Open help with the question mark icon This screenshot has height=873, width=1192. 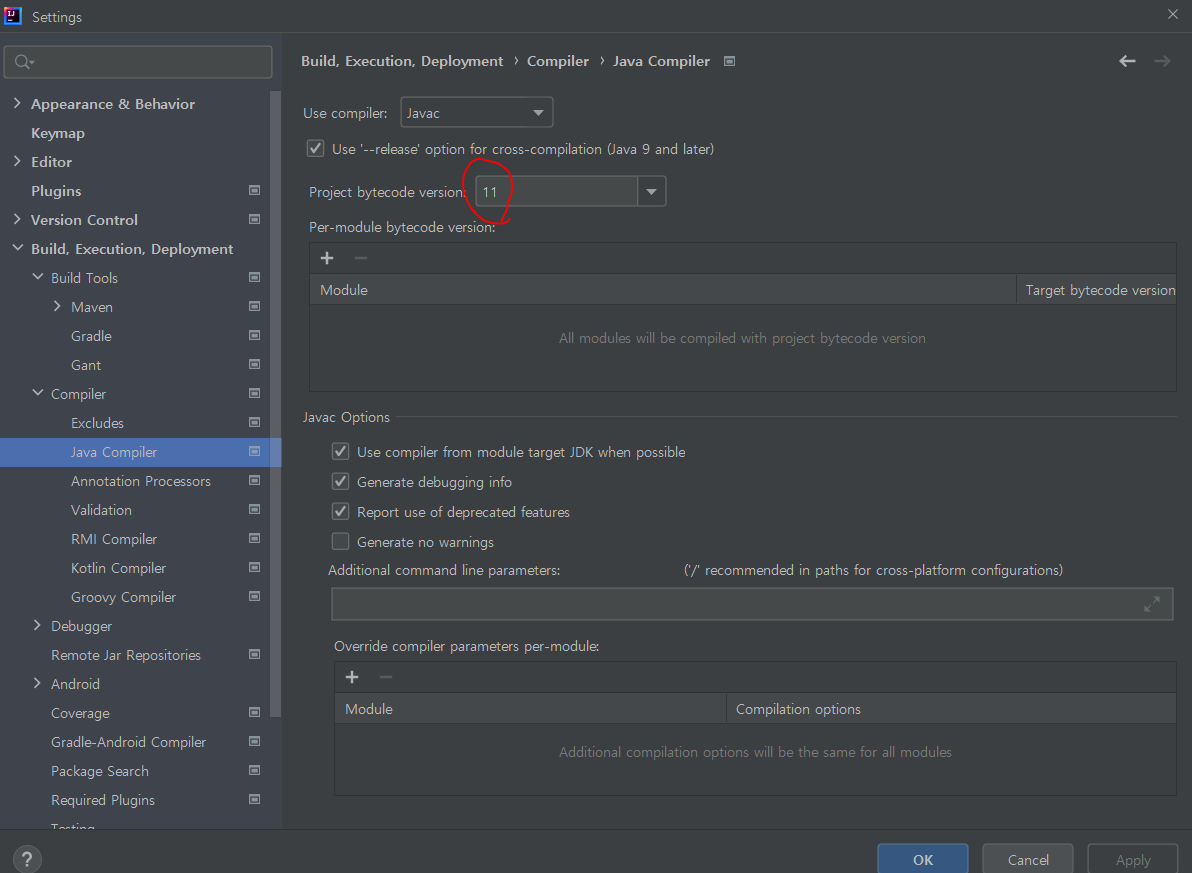27,859
